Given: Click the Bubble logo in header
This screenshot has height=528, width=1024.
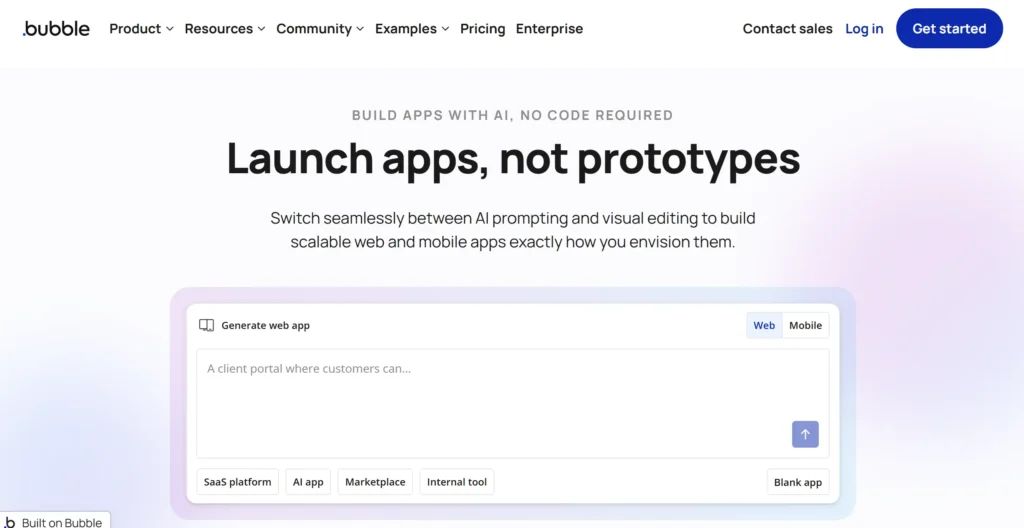Looking at the screenshot, I should pos(56,29).
